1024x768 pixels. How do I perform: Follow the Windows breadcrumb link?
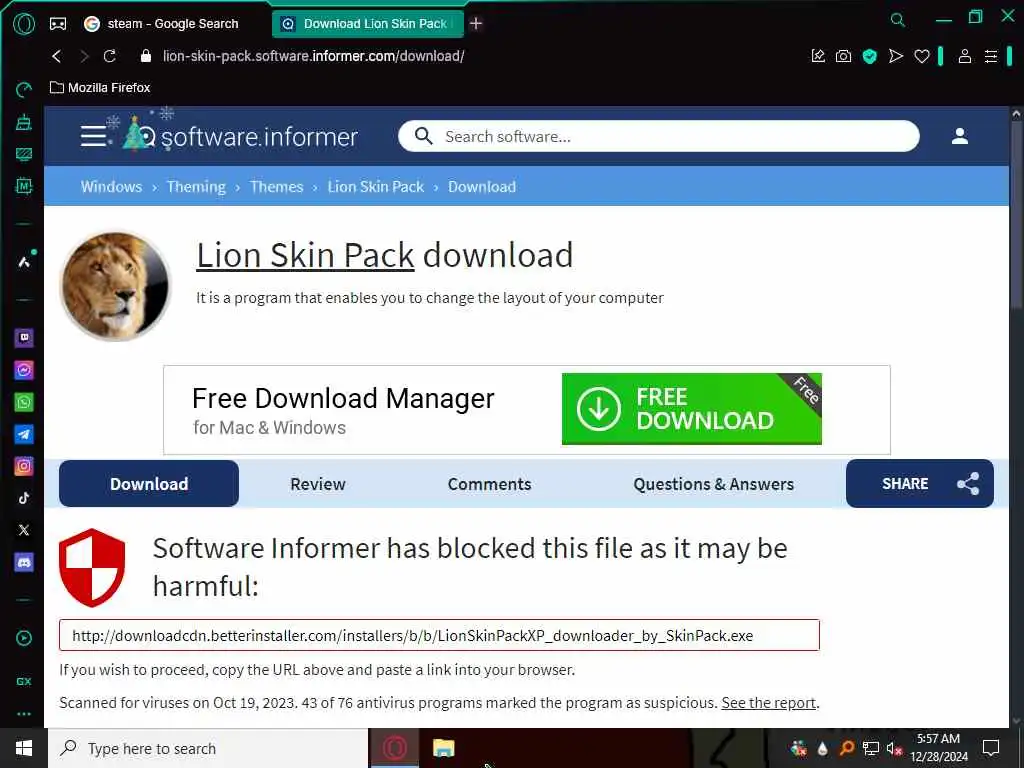click(111, 187)
